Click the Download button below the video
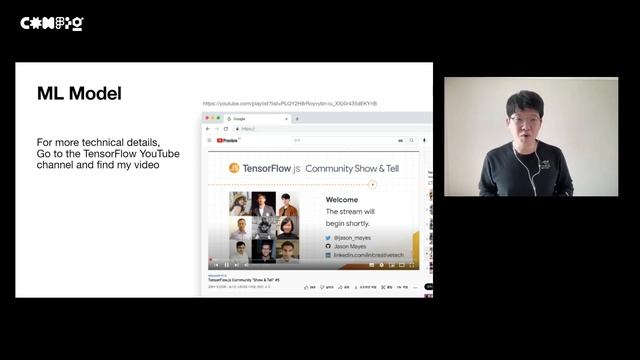The image size is (640, 360). (365, 287)
